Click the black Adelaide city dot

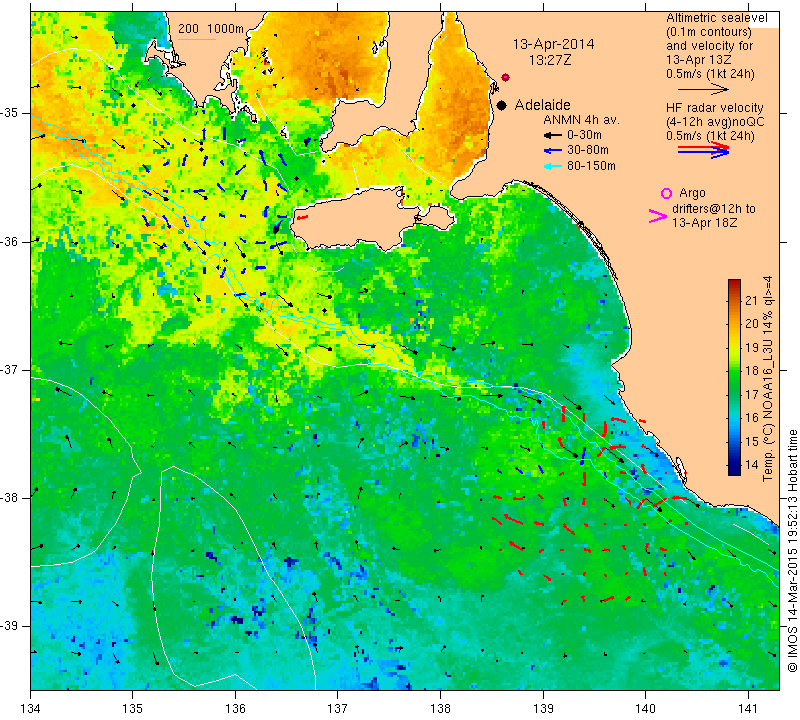pos(502,105)
